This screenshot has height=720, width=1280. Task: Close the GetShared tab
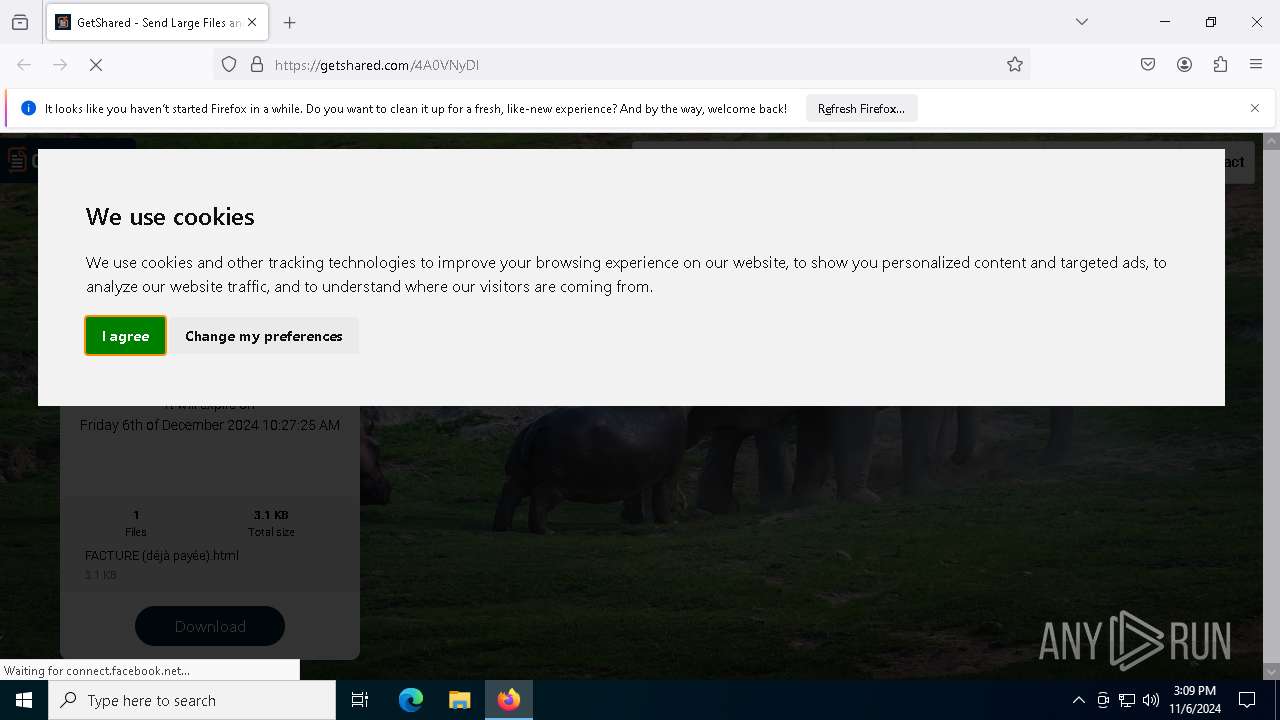point(252,22)
